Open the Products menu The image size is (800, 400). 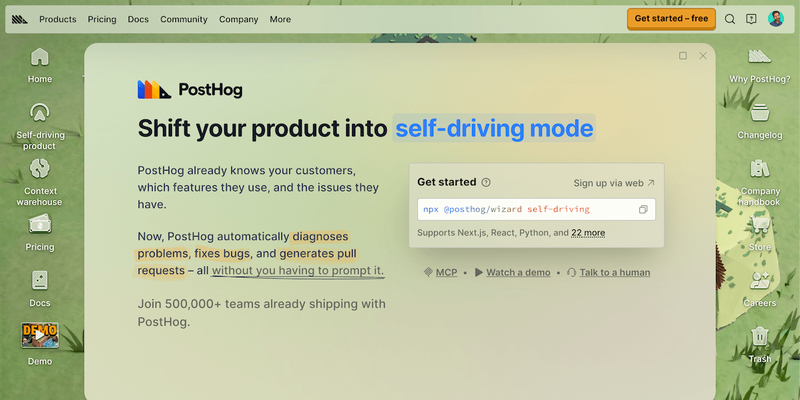pos(58,19)
